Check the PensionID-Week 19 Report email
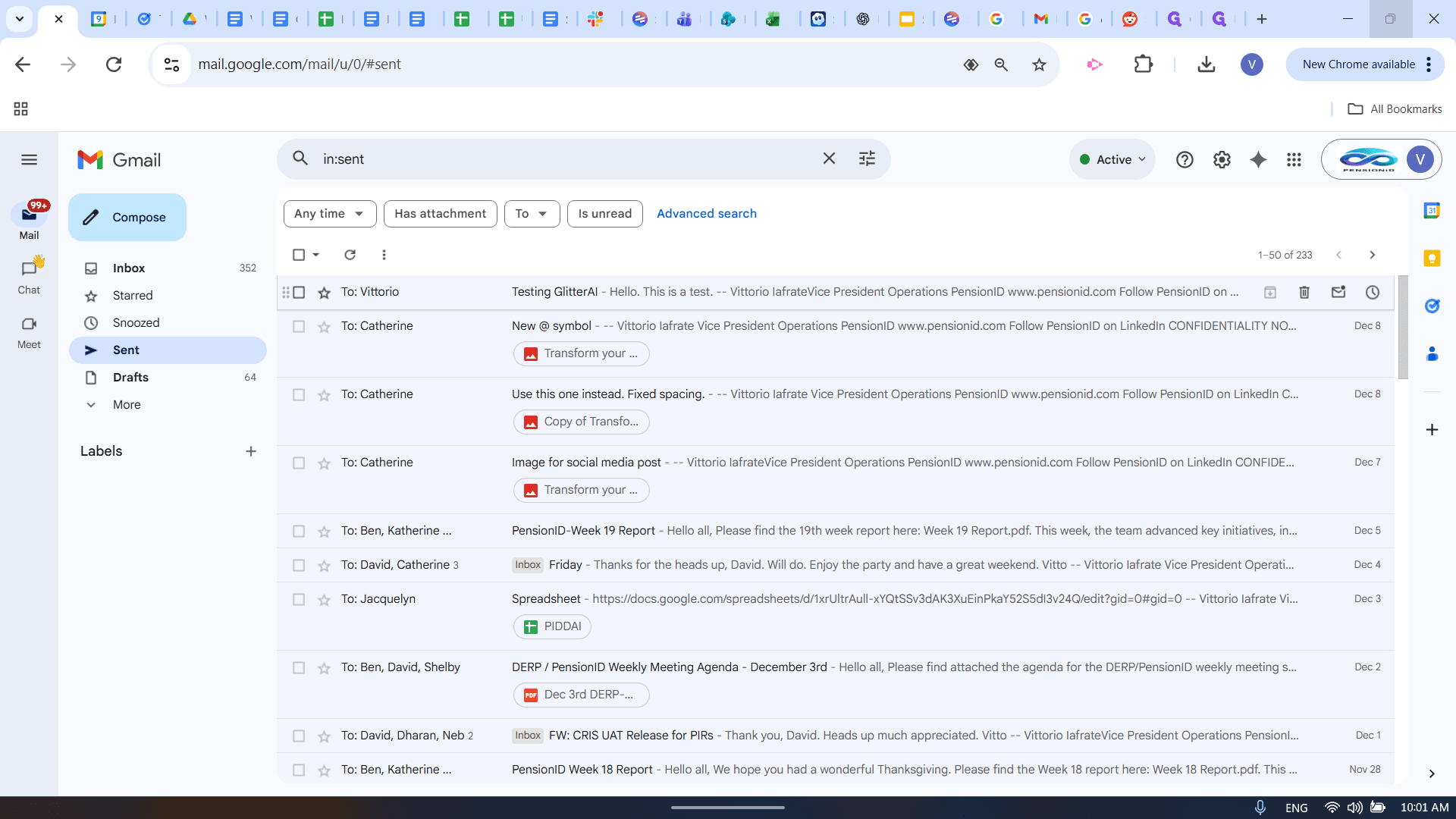Screen dimensions: 1456x819 pos(299,532)
